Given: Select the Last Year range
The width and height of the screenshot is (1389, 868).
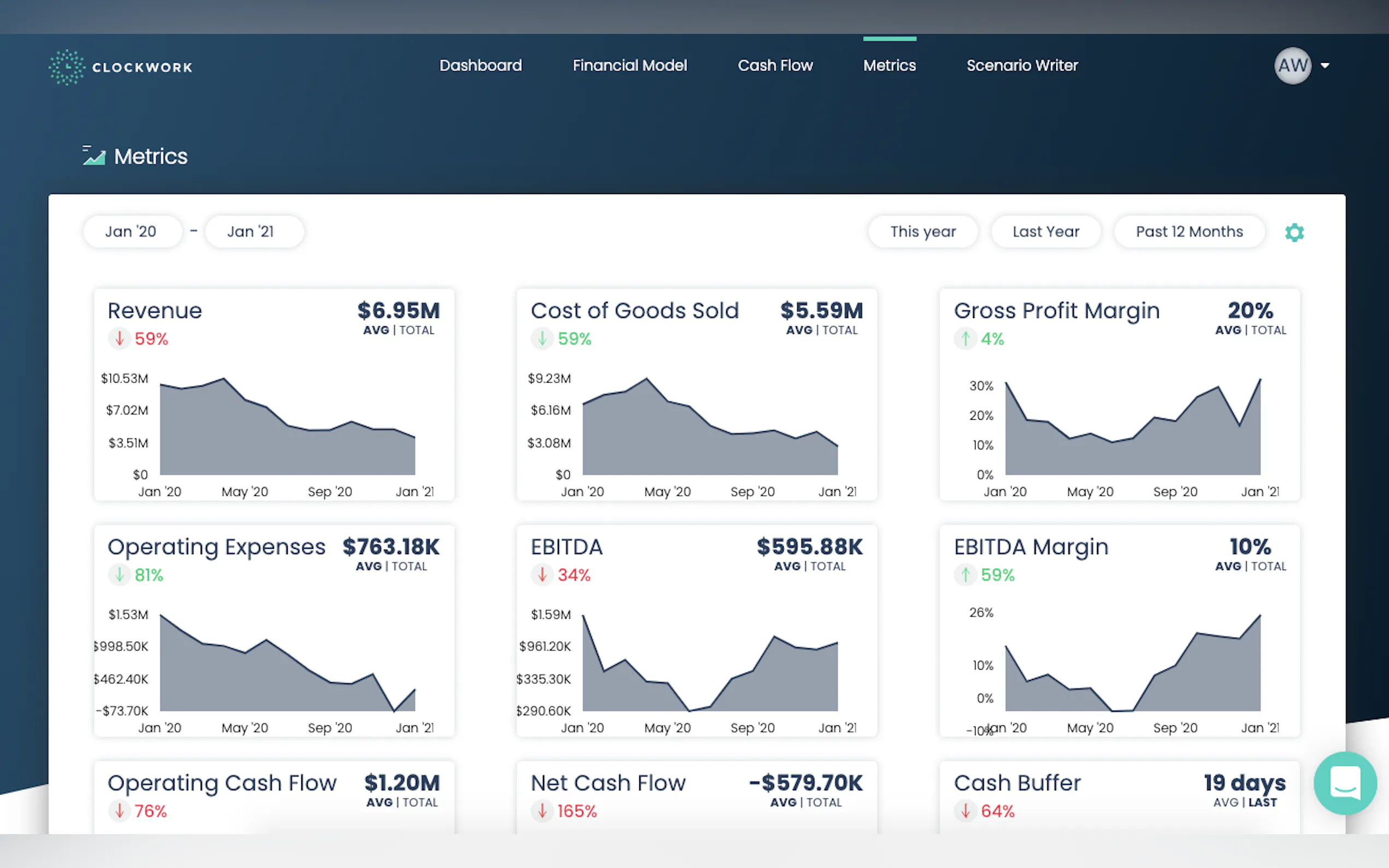Looking at the screenshot, I should 1045,231.
